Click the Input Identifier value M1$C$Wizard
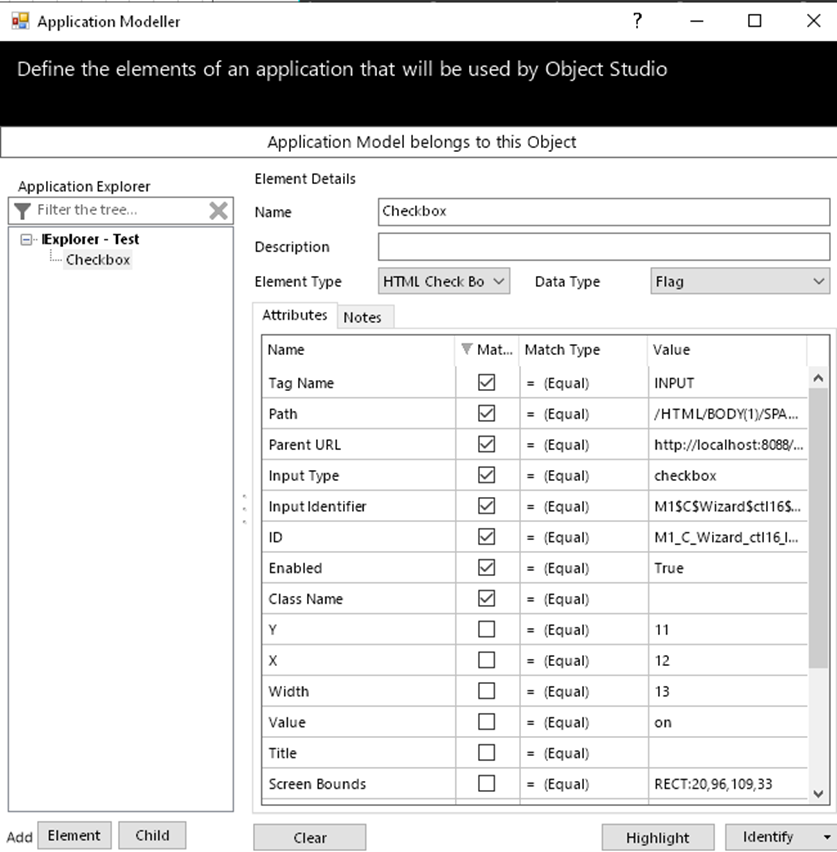The image size is (837, 852). tap(727, 506)
